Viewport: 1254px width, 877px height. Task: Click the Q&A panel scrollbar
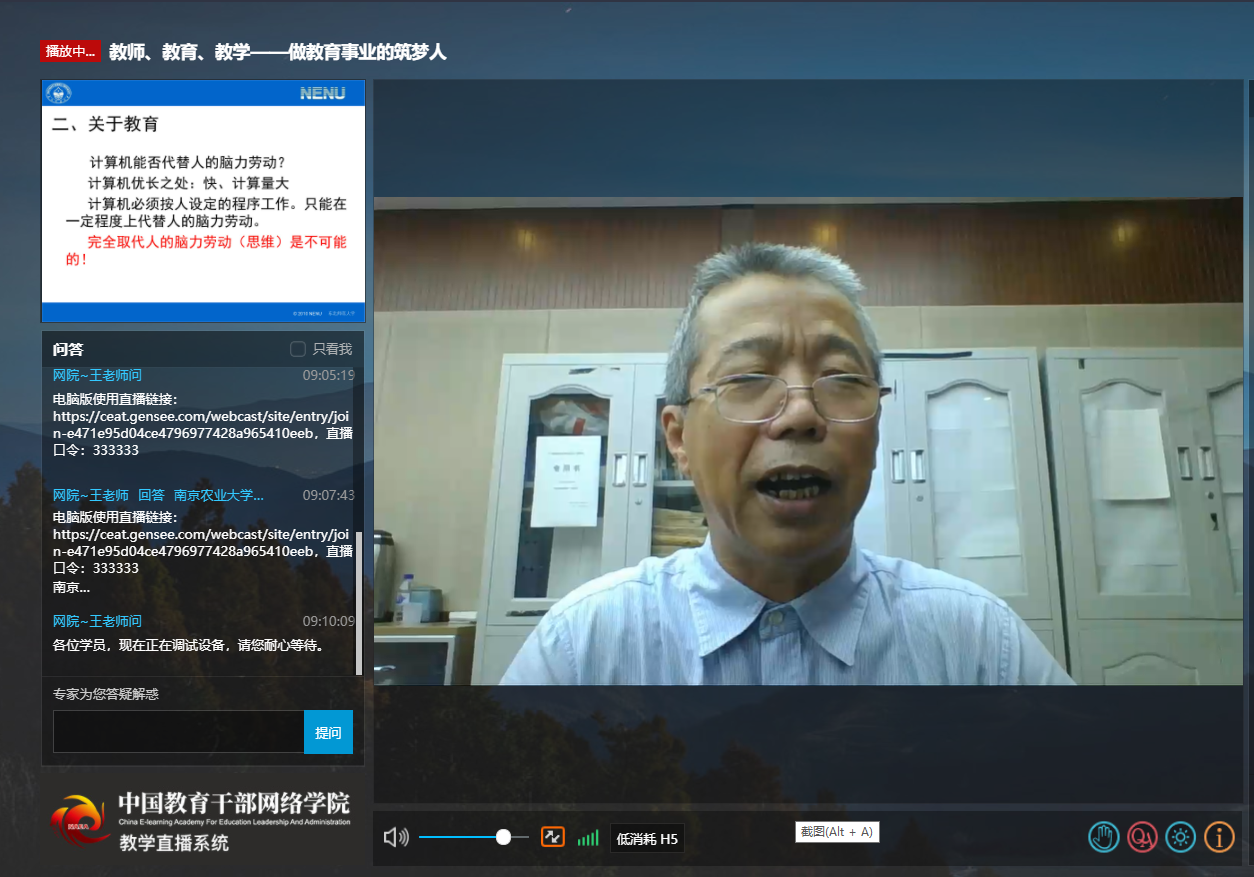click(x=359, y=602)
